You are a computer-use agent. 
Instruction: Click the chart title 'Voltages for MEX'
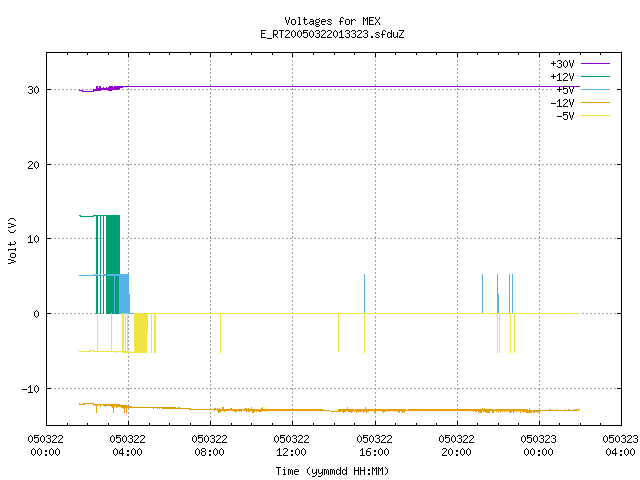[332, 21]
